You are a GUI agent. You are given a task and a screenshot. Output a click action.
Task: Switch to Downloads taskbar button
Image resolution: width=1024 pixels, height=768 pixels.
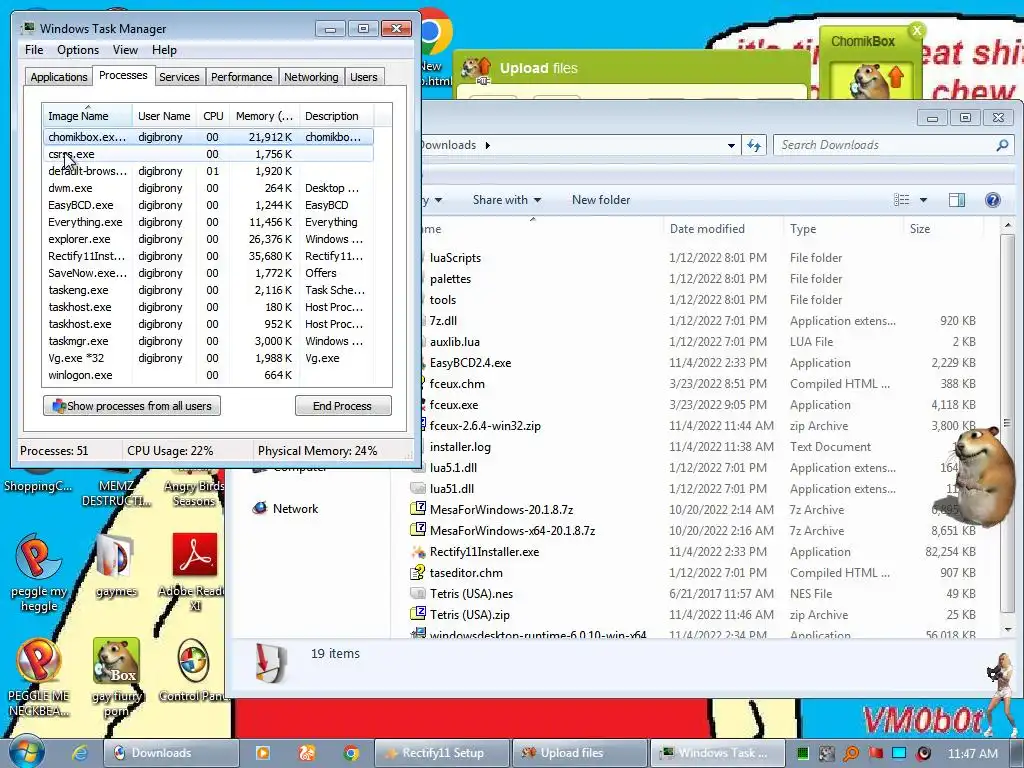pyautogui.click(x=171, y=753)
